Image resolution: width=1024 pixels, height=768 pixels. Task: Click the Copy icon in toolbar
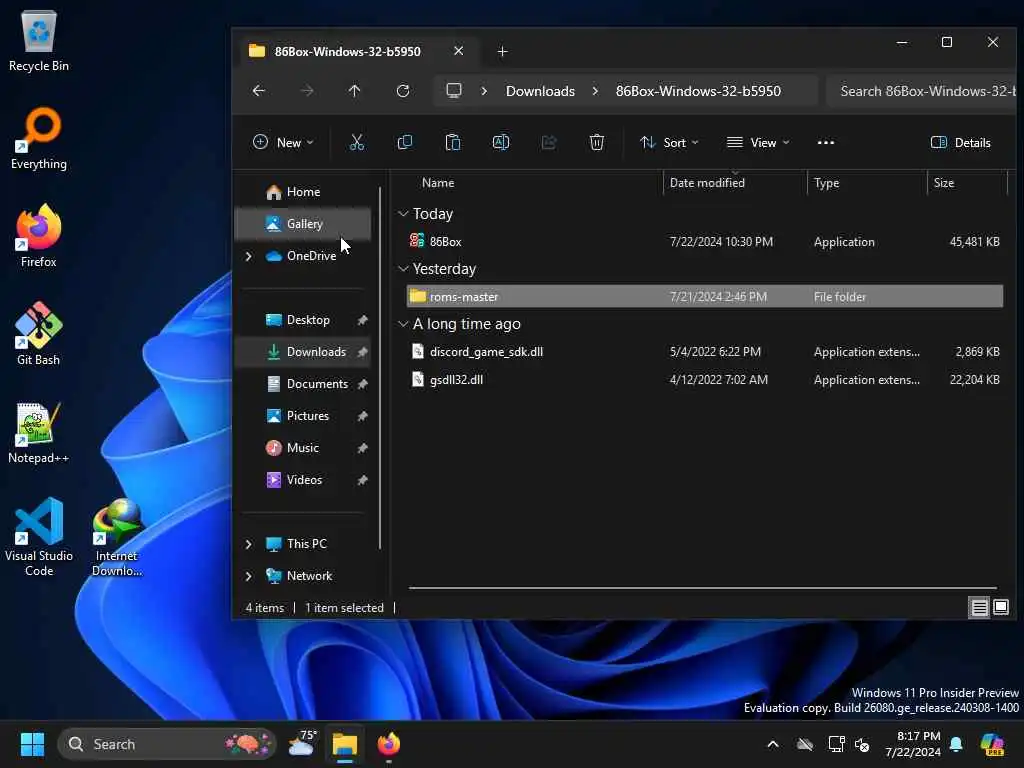[x=405, y=142]
